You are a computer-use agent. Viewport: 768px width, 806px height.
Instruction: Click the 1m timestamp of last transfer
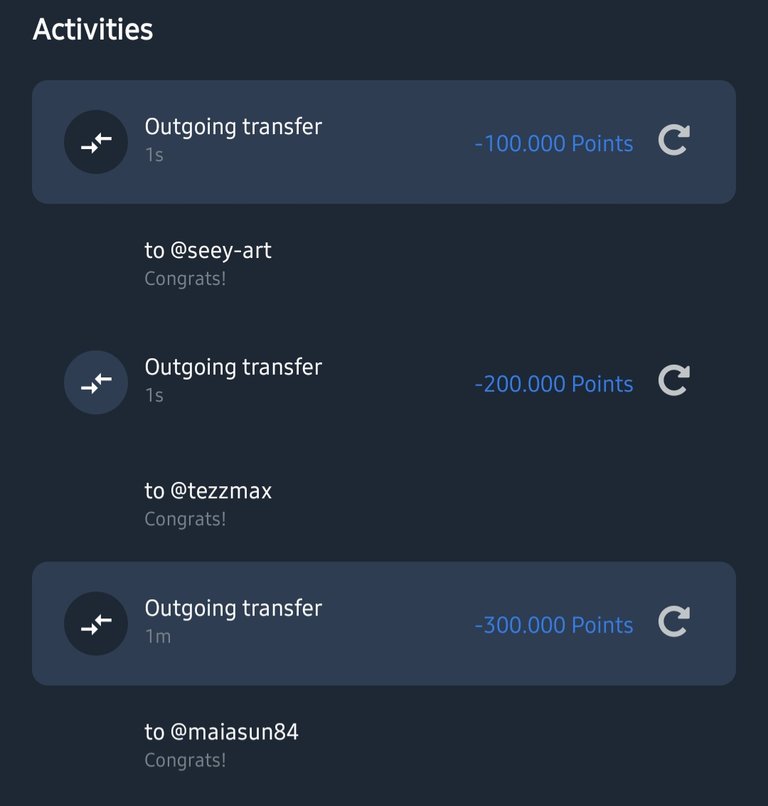158,636
